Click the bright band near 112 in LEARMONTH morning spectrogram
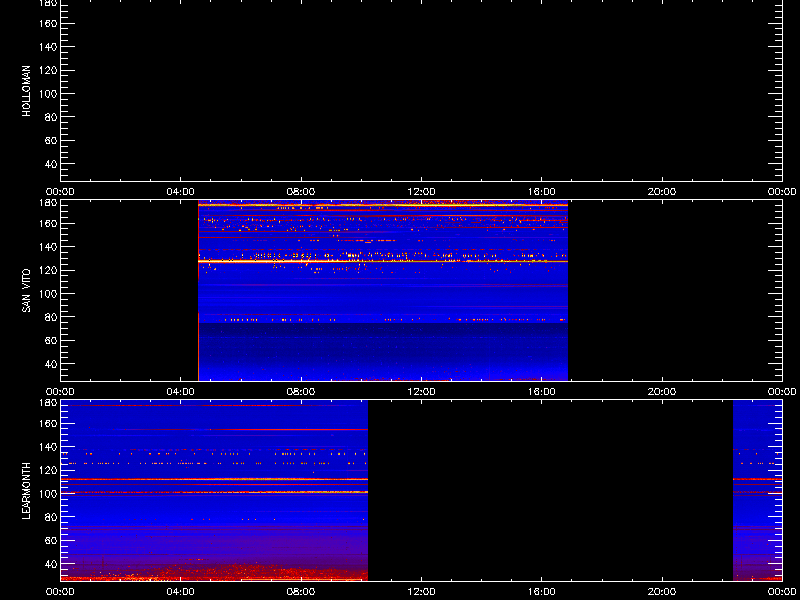Screen dimensions: 800x600 coord(214,480)
